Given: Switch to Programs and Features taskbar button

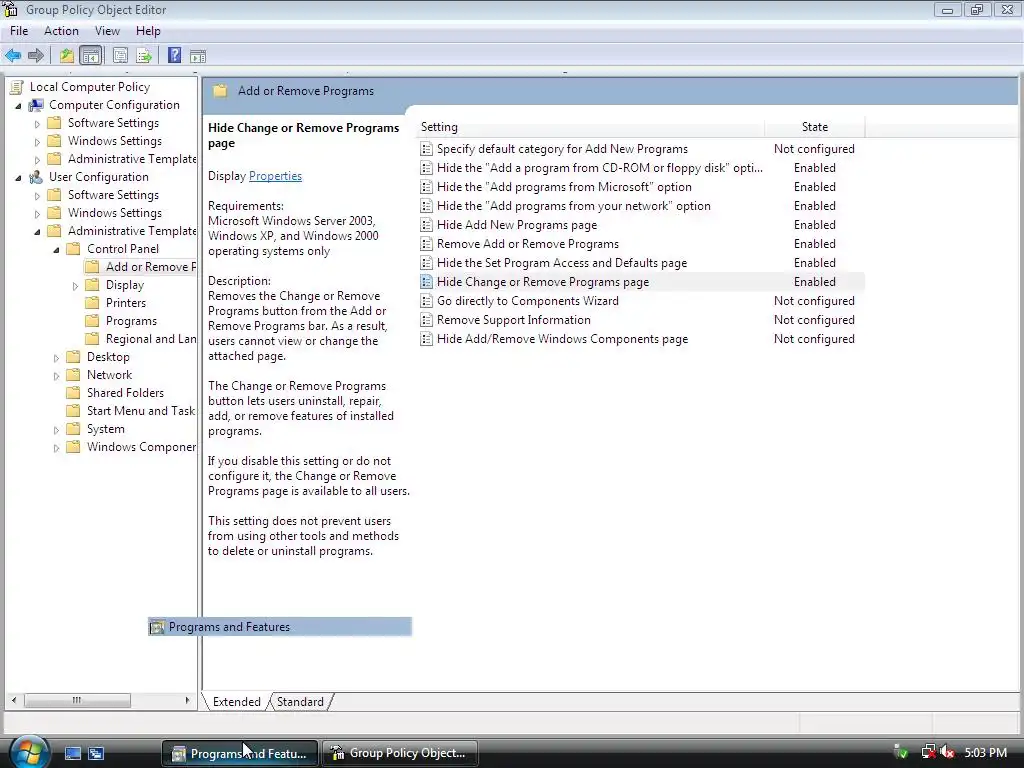Looking at the screenshot, I should (x=240, y=753).
